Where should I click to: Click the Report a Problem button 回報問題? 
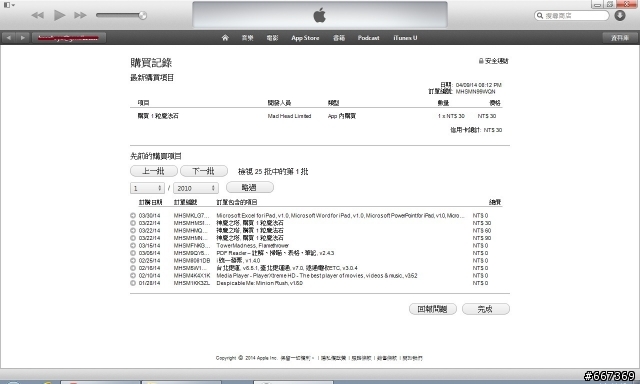click(x=433, y=309)
